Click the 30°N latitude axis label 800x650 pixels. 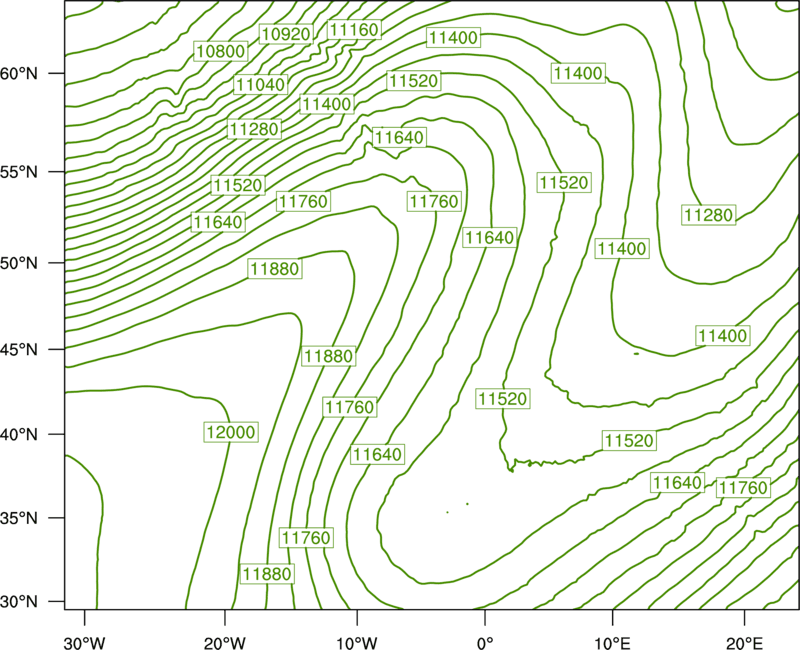[19, 602]
